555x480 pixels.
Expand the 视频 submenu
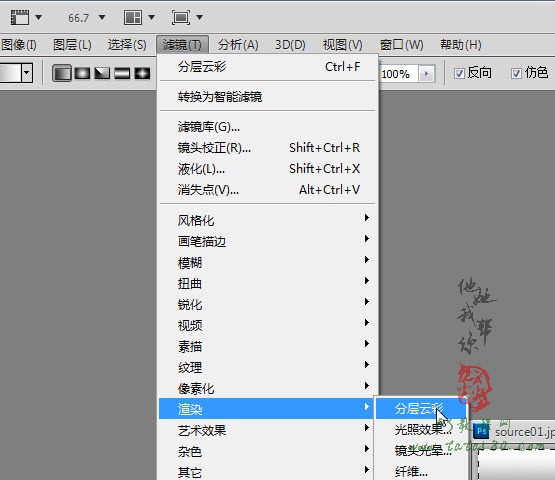[x=268, y=325]
